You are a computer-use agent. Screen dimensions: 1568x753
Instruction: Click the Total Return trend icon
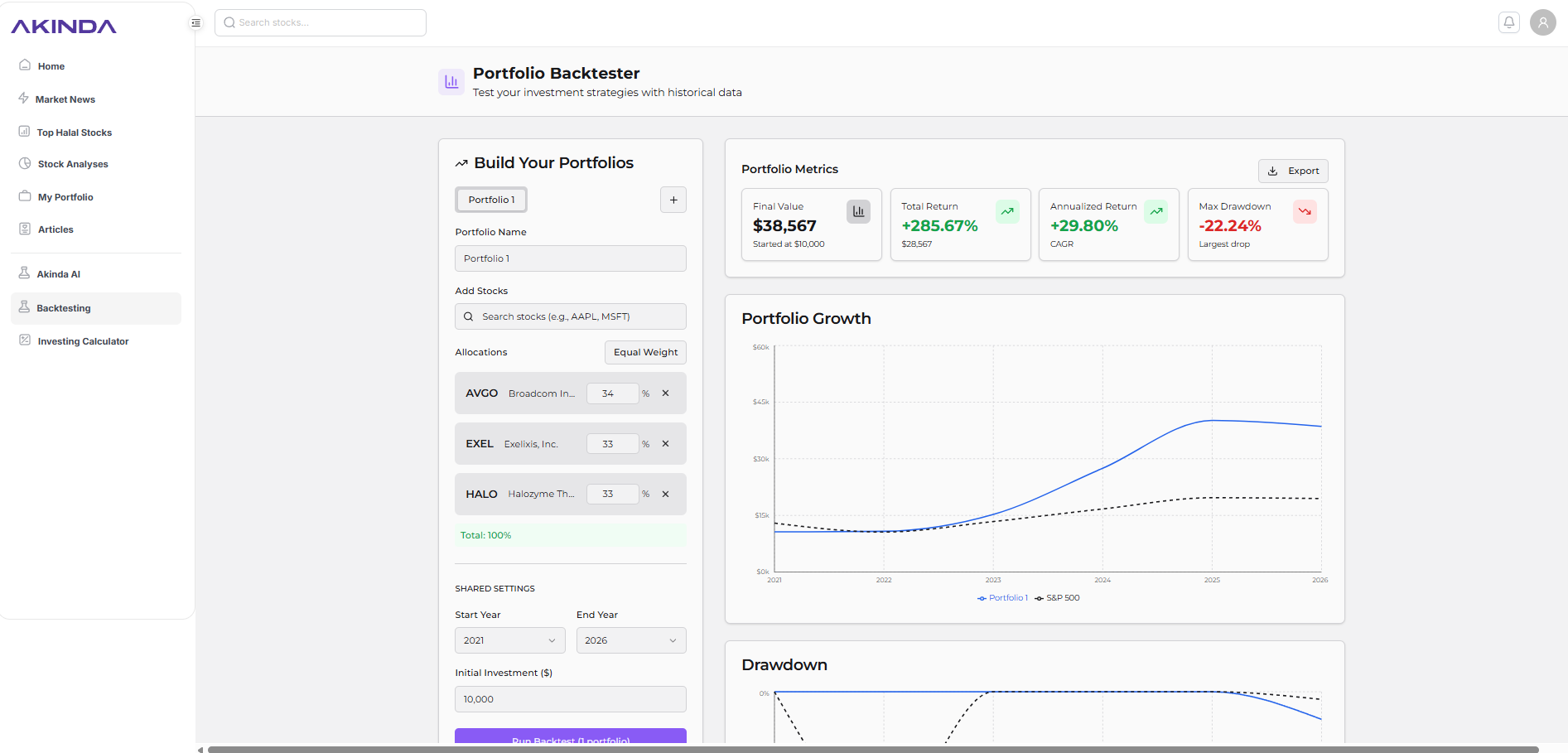[x=1007, y=212]
